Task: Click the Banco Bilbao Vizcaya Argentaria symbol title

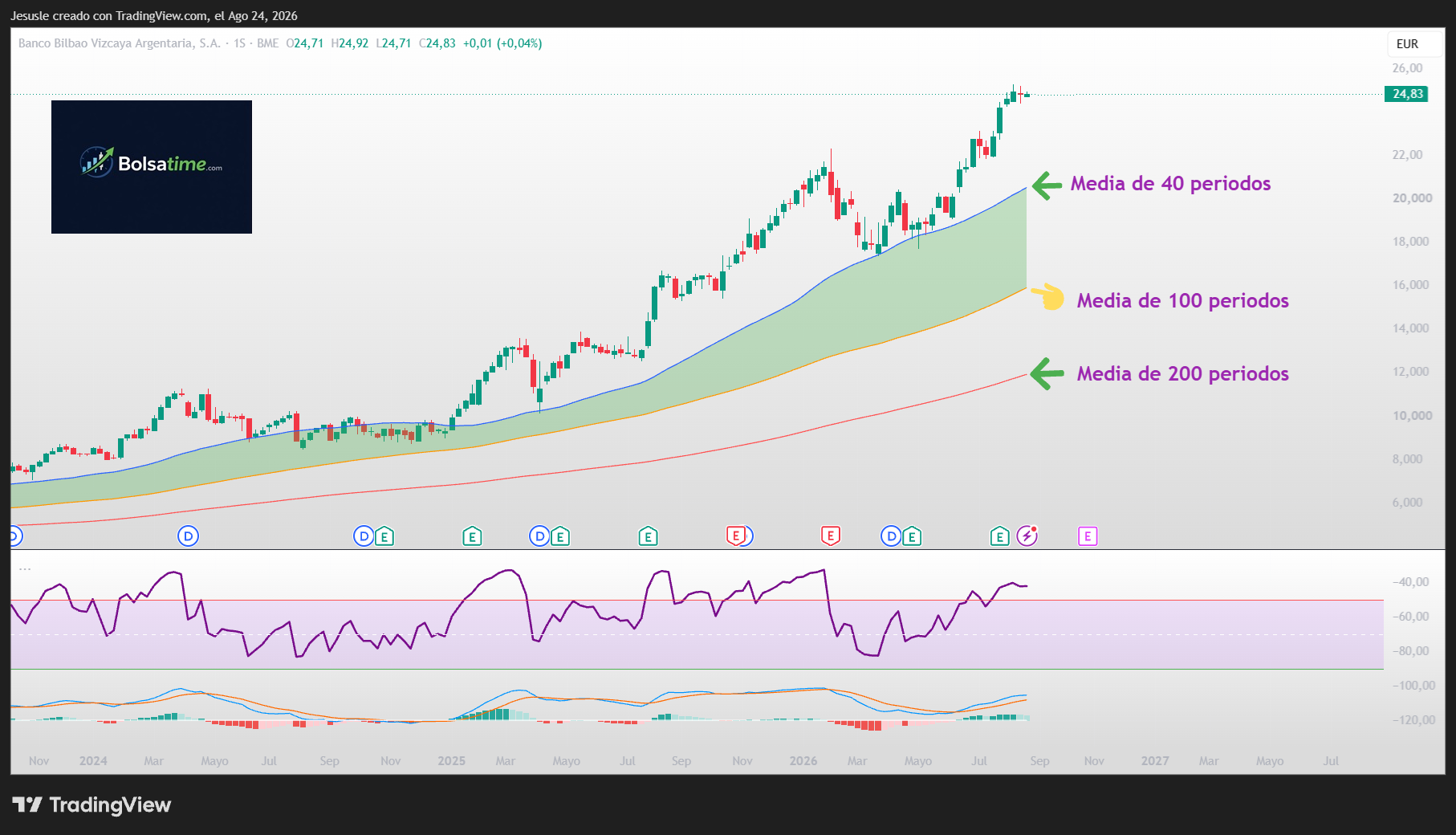Action: pos(119,43)
